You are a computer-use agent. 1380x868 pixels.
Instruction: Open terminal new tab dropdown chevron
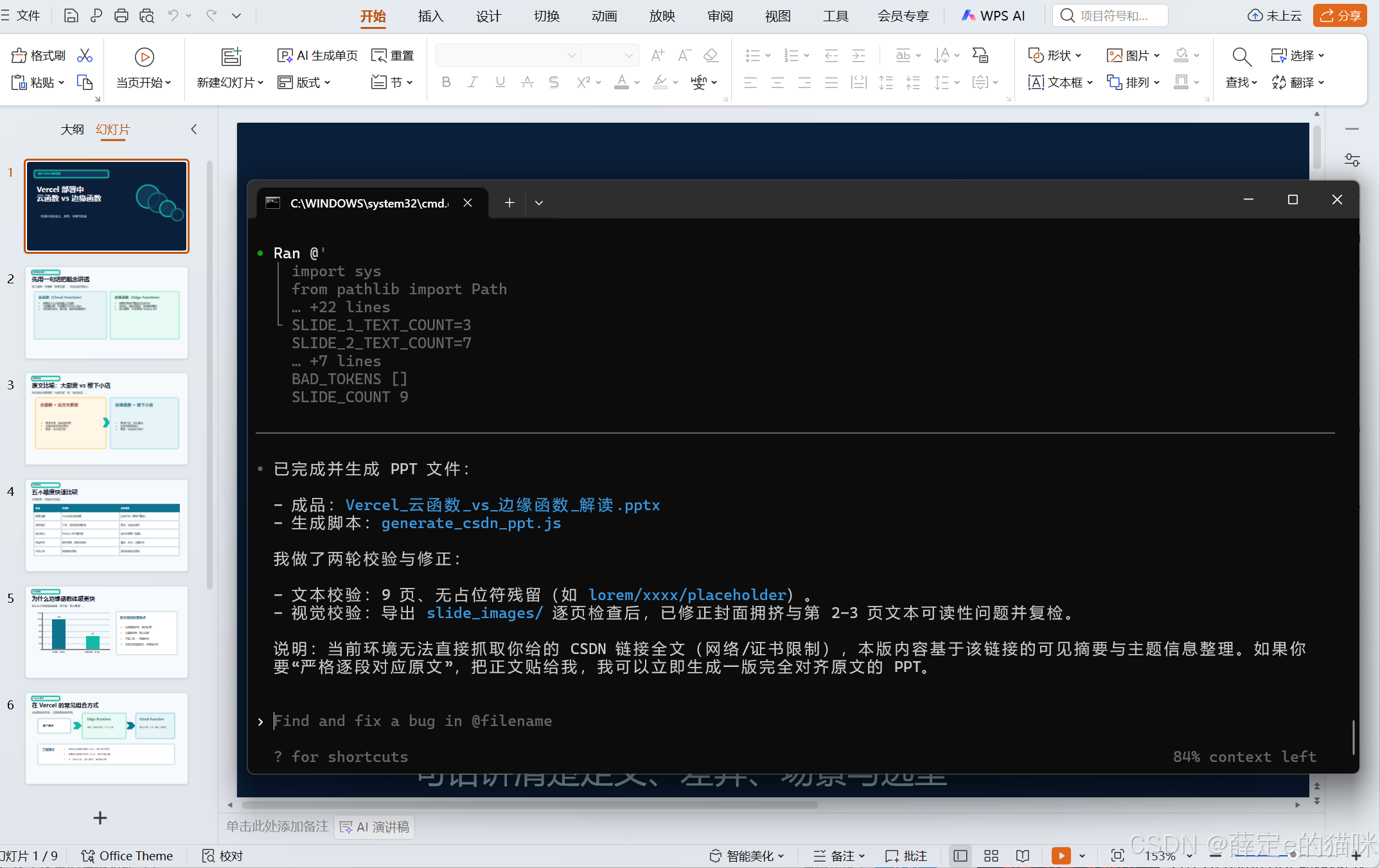click(539, 203)
